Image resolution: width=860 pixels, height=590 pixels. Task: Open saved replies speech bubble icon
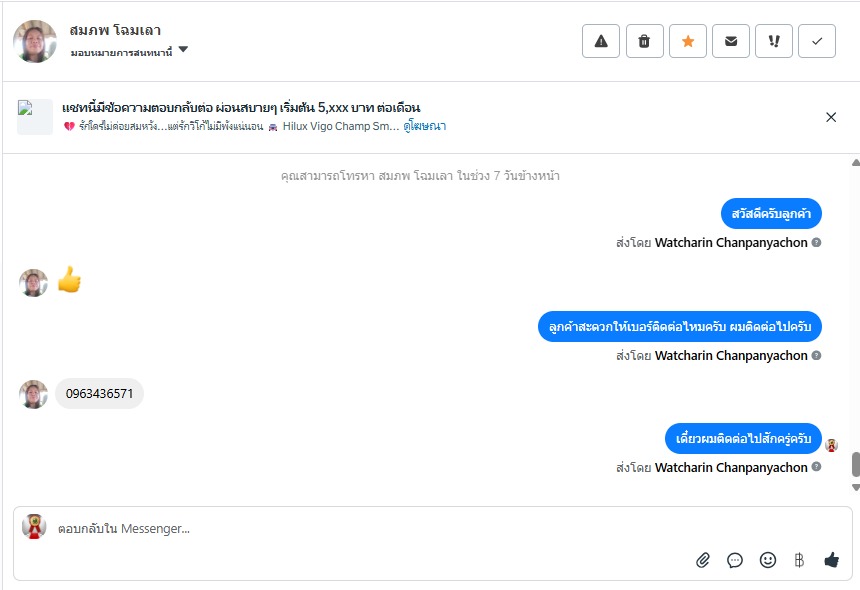[735, 560]
